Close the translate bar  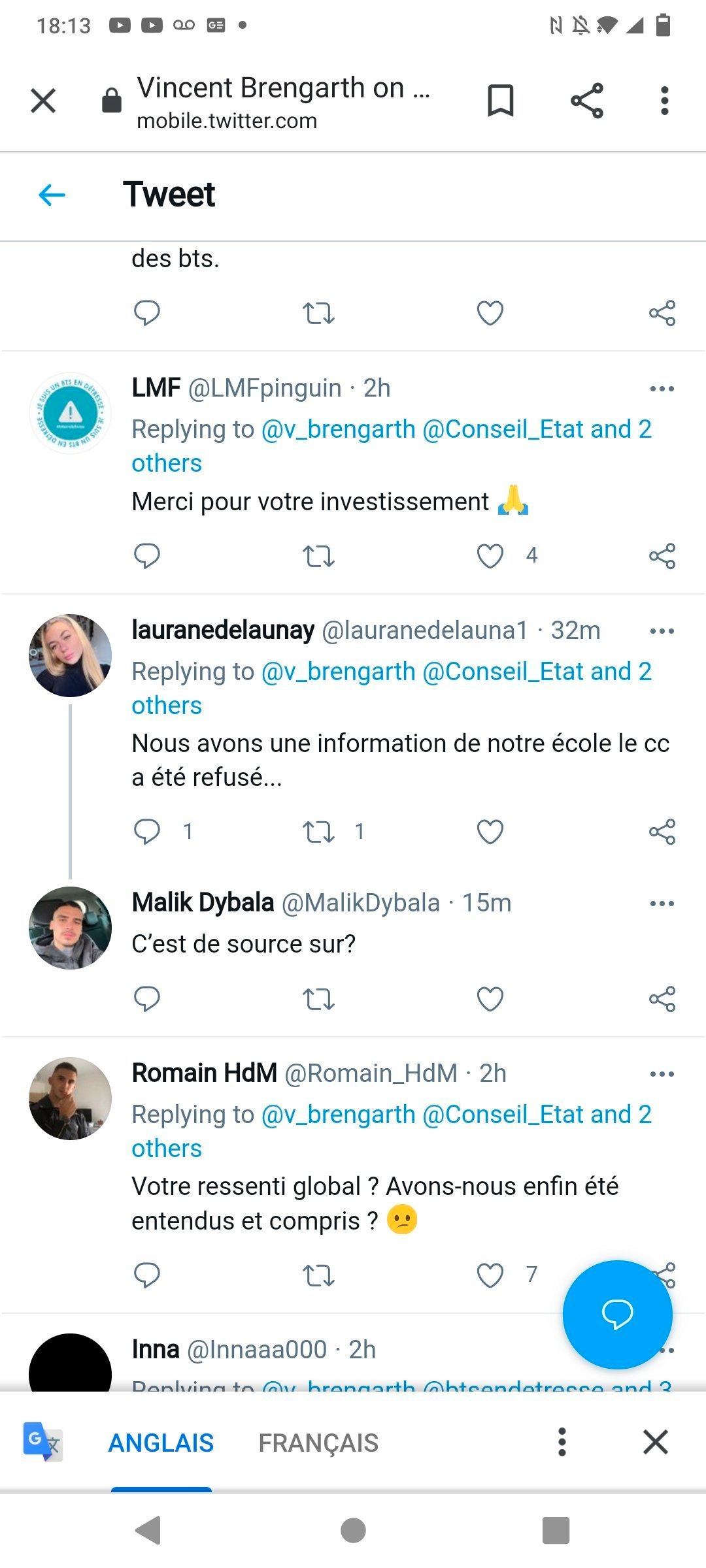(x=655, y=1442)
